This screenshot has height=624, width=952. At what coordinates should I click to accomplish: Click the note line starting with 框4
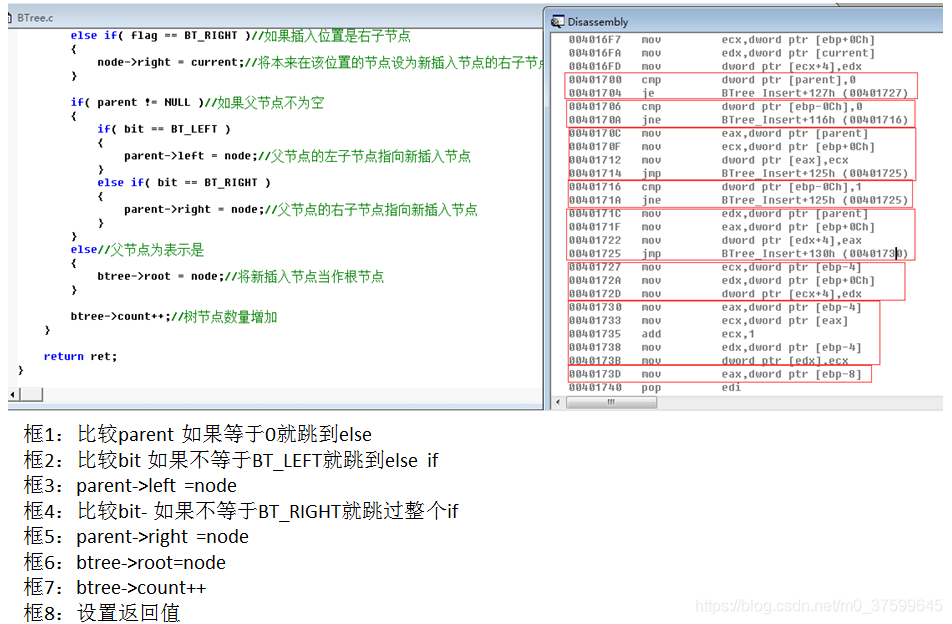point(241,510)
